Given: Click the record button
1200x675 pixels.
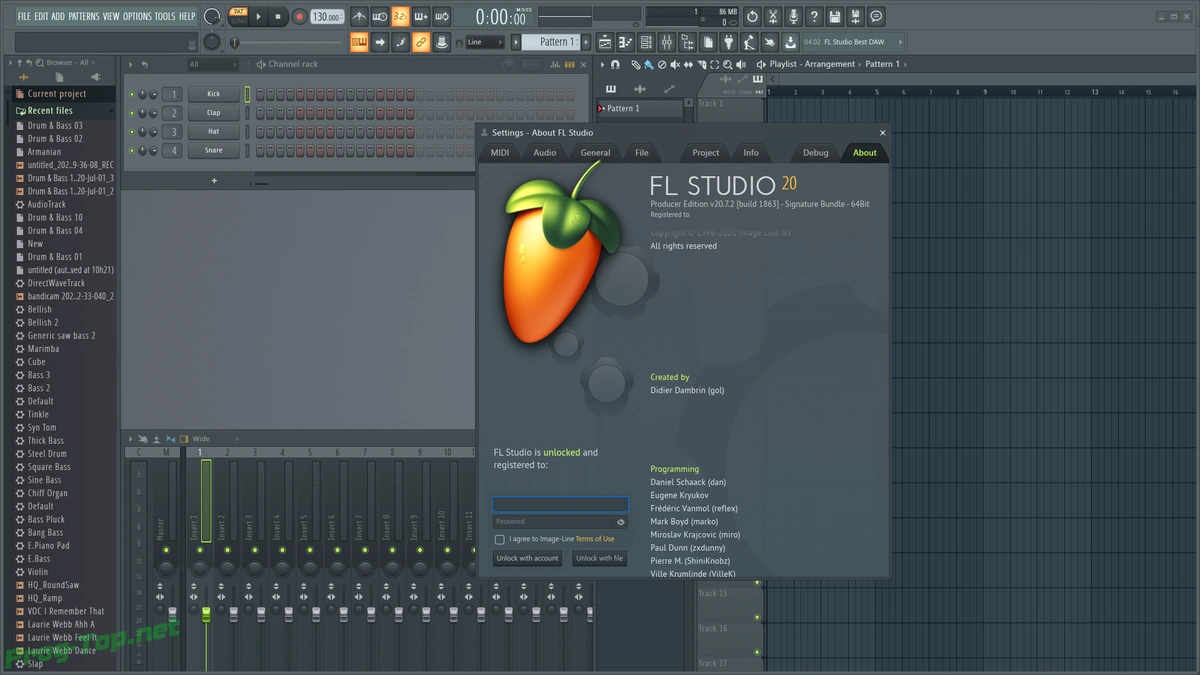Looking at the screenshot, I should 299,16.
